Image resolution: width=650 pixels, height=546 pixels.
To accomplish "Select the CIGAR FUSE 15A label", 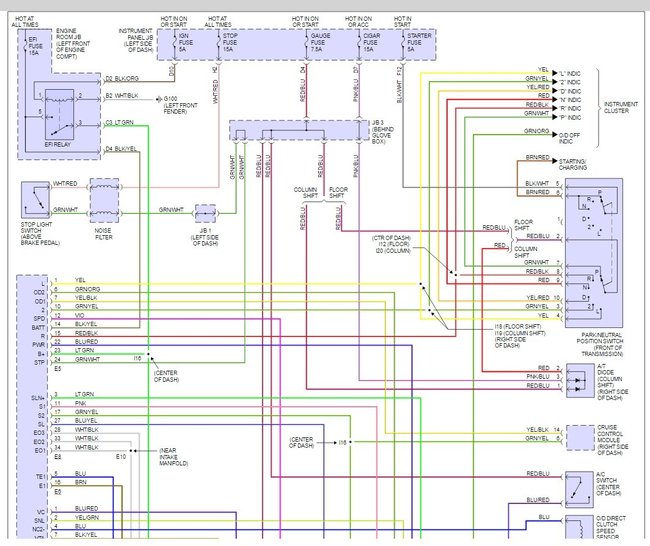I will coord(371,42).
